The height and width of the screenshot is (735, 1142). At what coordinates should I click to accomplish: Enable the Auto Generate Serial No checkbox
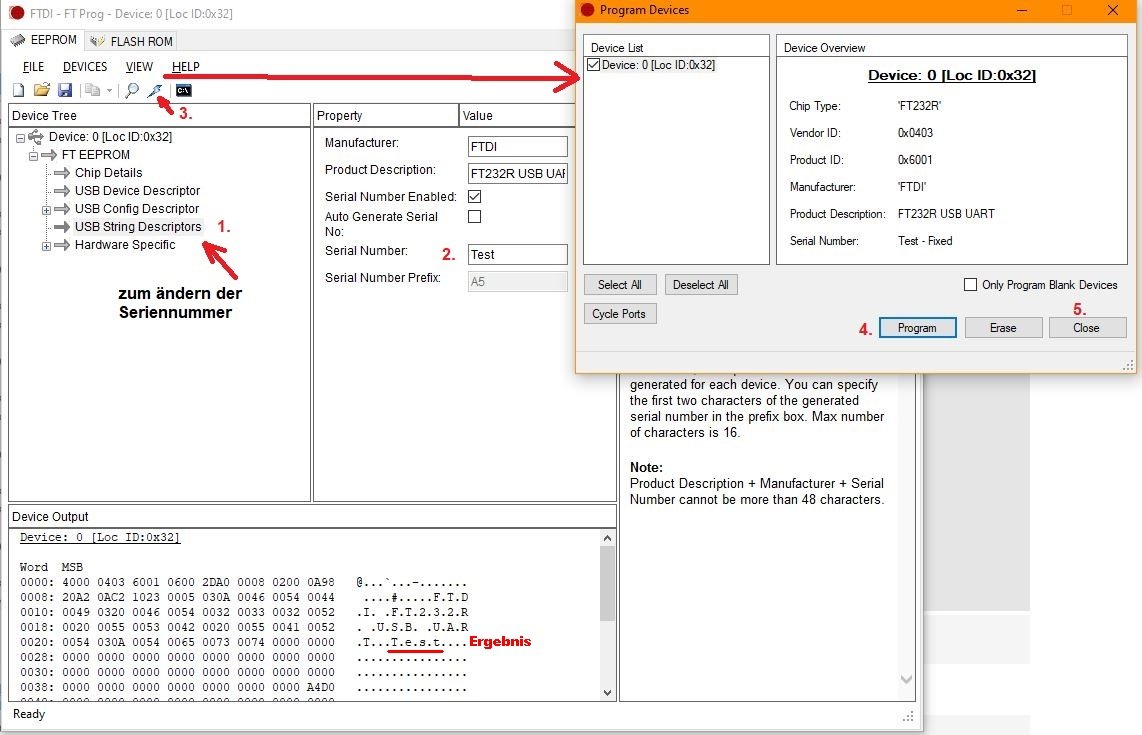(x=475, y=217)
